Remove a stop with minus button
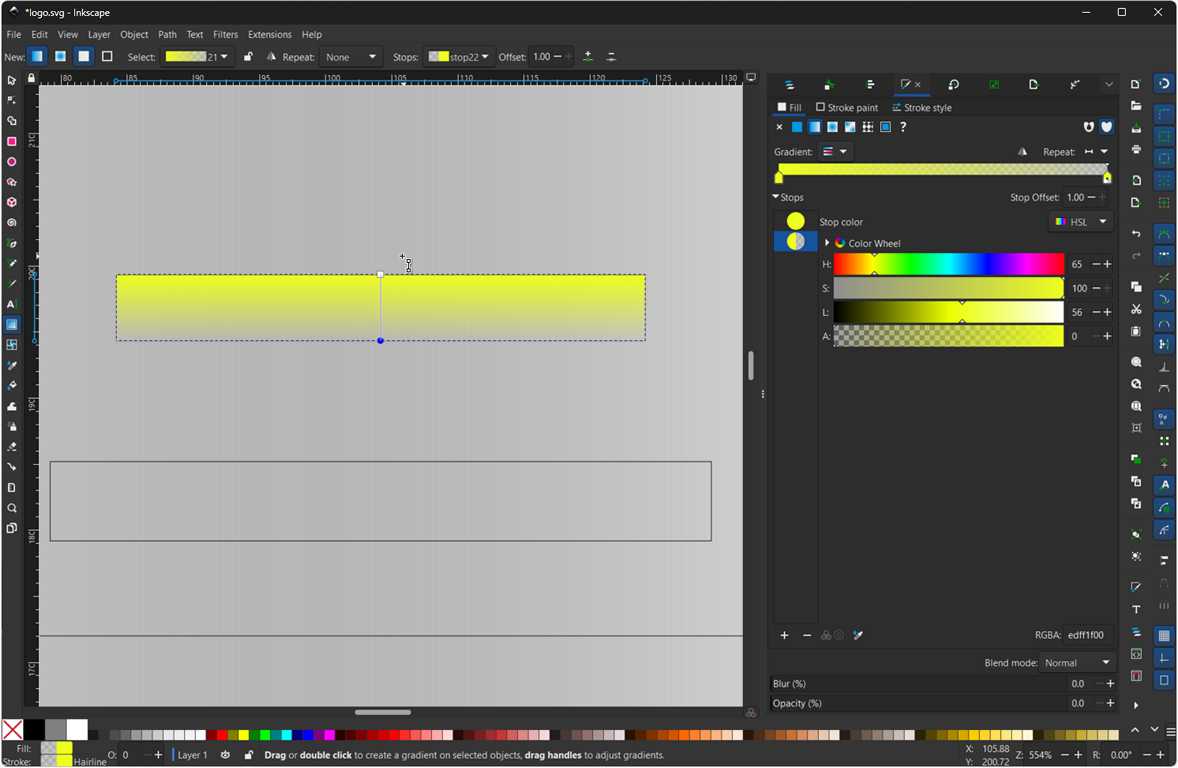Viewport: 1178px width, 768px height. pyautogui.click(x=807, y=635)
